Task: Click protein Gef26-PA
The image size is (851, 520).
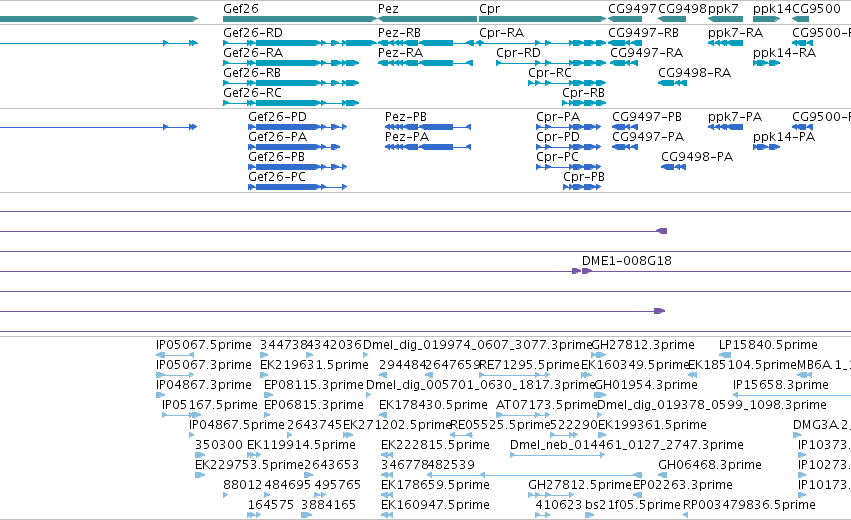Action: click(x=277, y=137)
